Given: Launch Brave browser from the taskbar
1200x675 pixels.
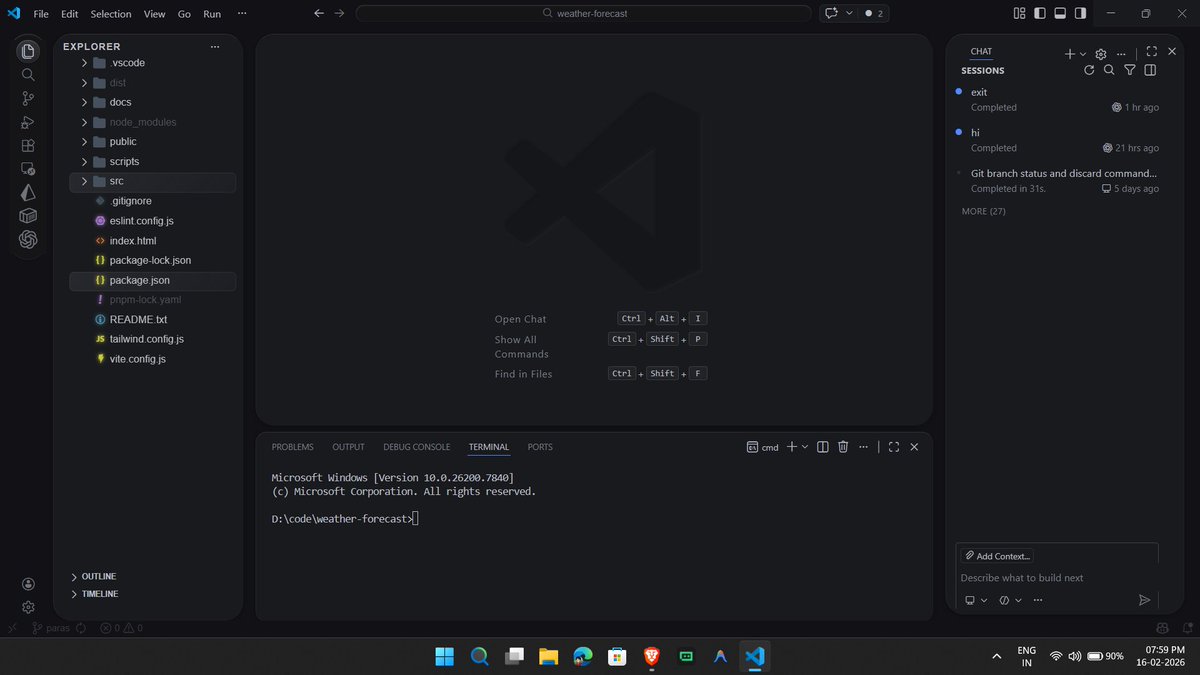Looking at the screenshot, I should pos(652,657).
